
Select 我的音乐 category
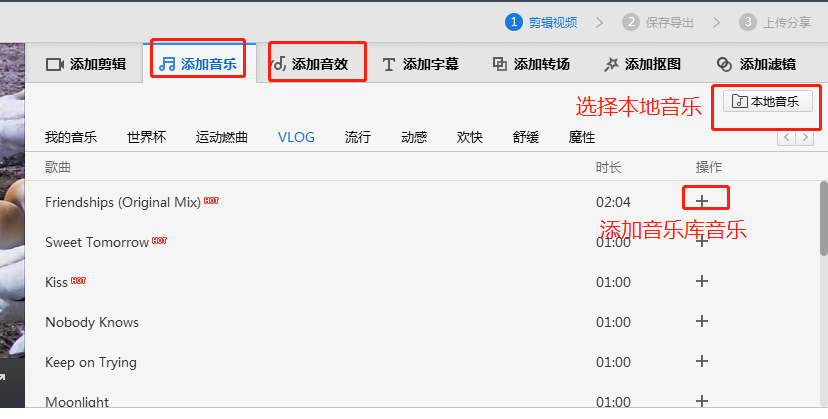pos(71,137)
